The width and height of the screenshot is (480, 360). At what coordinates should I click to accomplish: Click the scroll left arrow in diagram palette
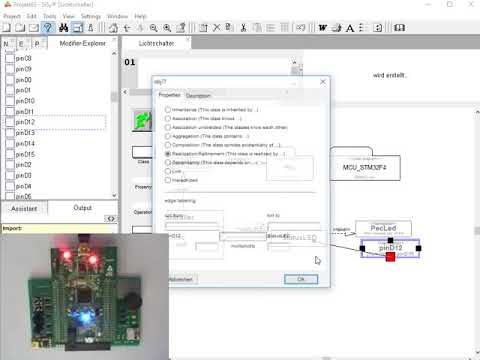(x=125, y=92)
